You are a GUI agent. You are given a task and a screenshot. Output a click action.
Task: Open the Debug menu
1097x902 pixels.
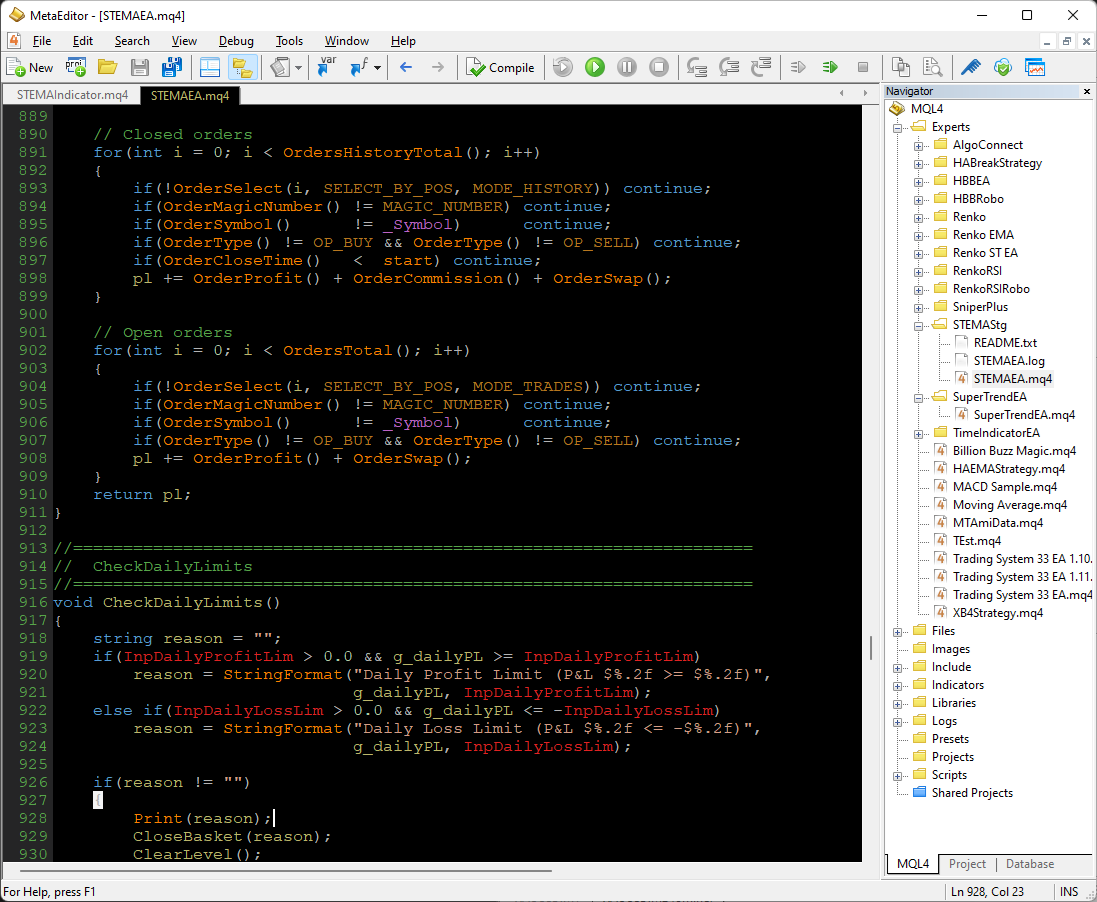(x=236, y=41)
